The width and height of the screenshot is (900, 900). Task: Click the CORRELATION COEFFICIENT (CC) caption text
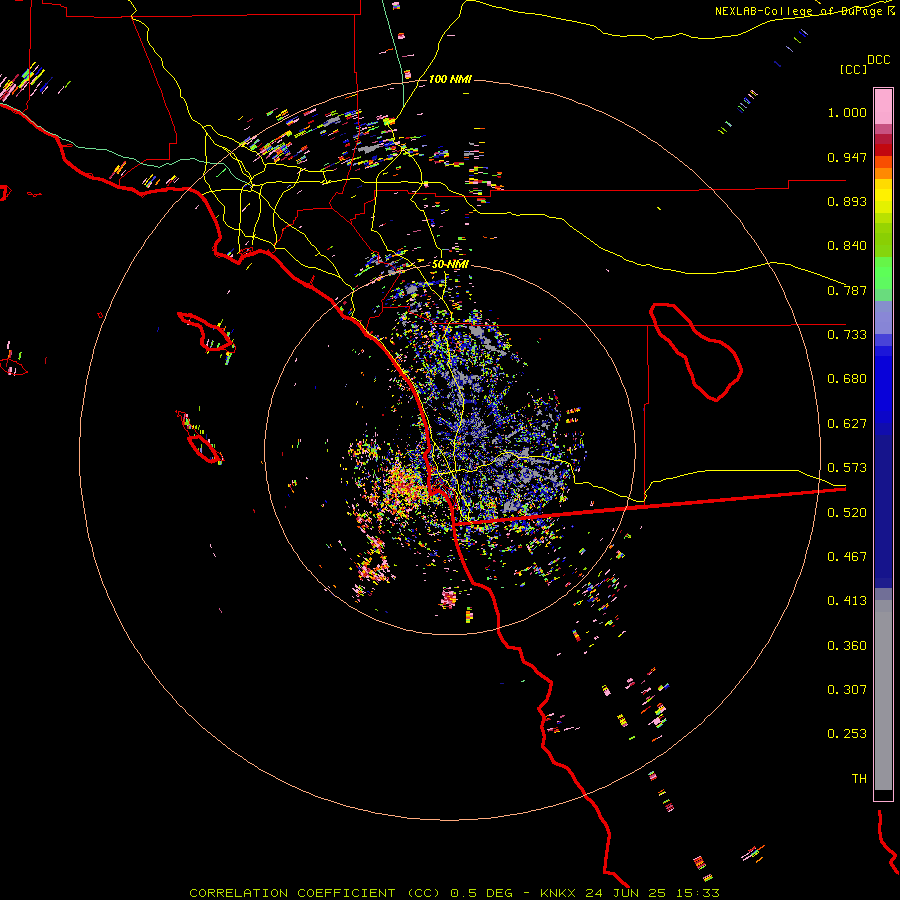pyautogui.click(x=315, y=893)
